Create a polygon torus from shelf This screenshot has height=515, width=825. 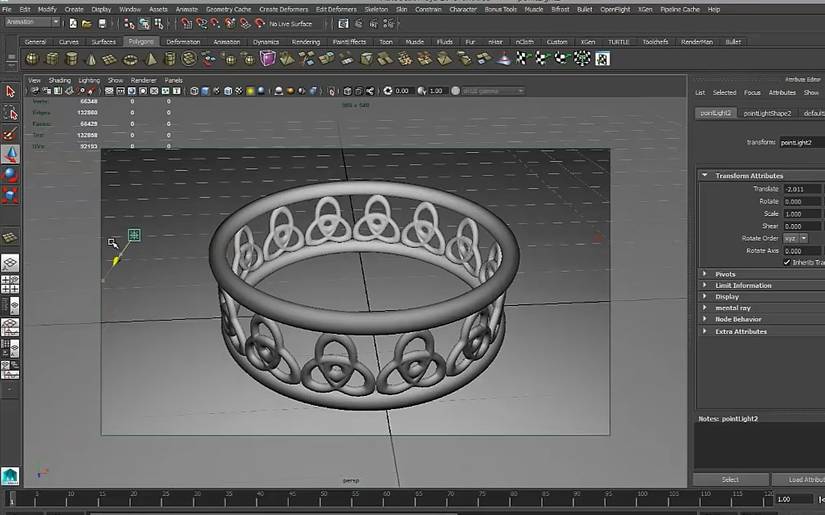tap(129, 58)
